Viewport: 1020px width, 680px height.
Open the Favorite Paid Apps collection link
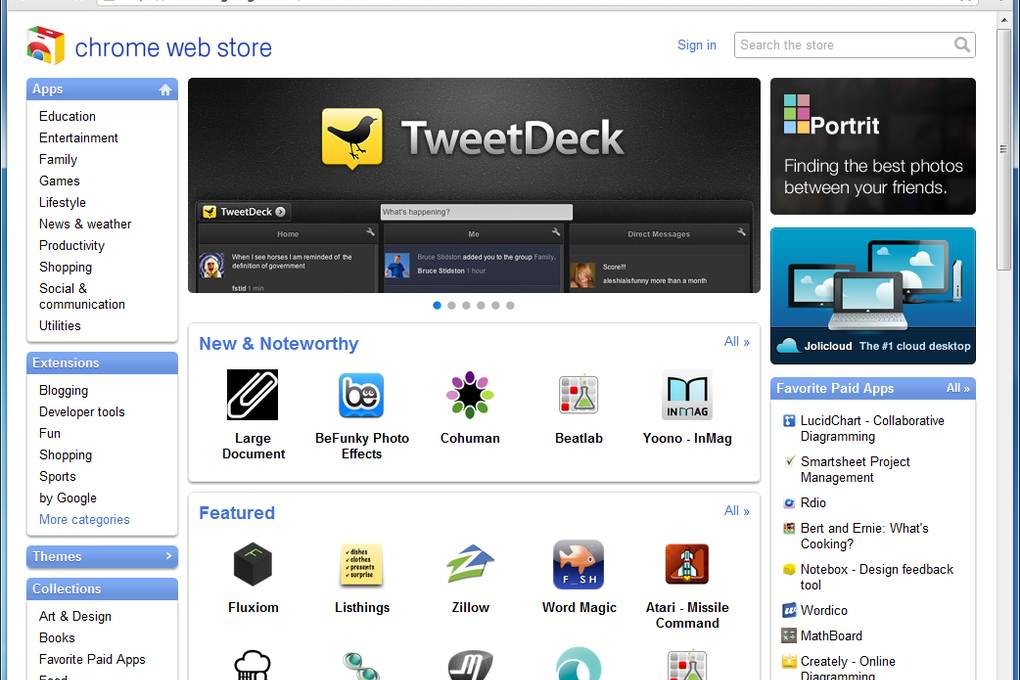(x=92, y=659)
